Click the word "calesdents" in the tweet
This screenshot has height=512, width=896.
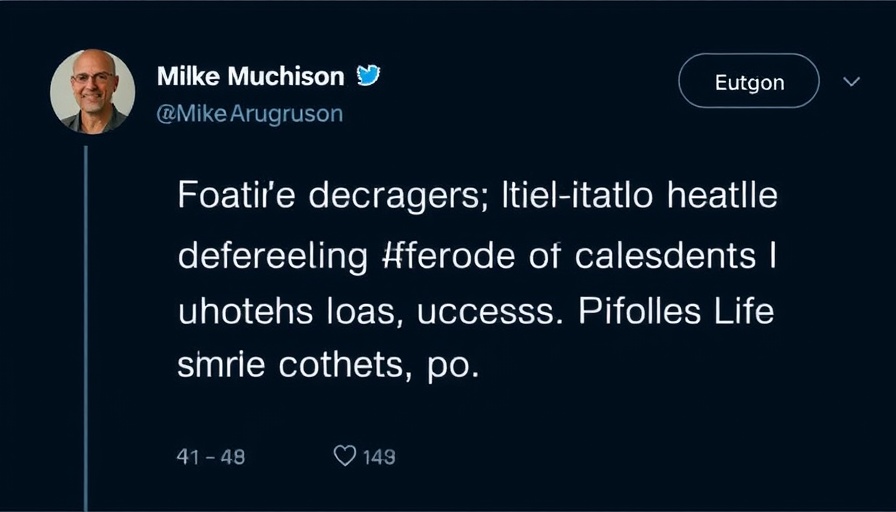(x=665, y=256)
